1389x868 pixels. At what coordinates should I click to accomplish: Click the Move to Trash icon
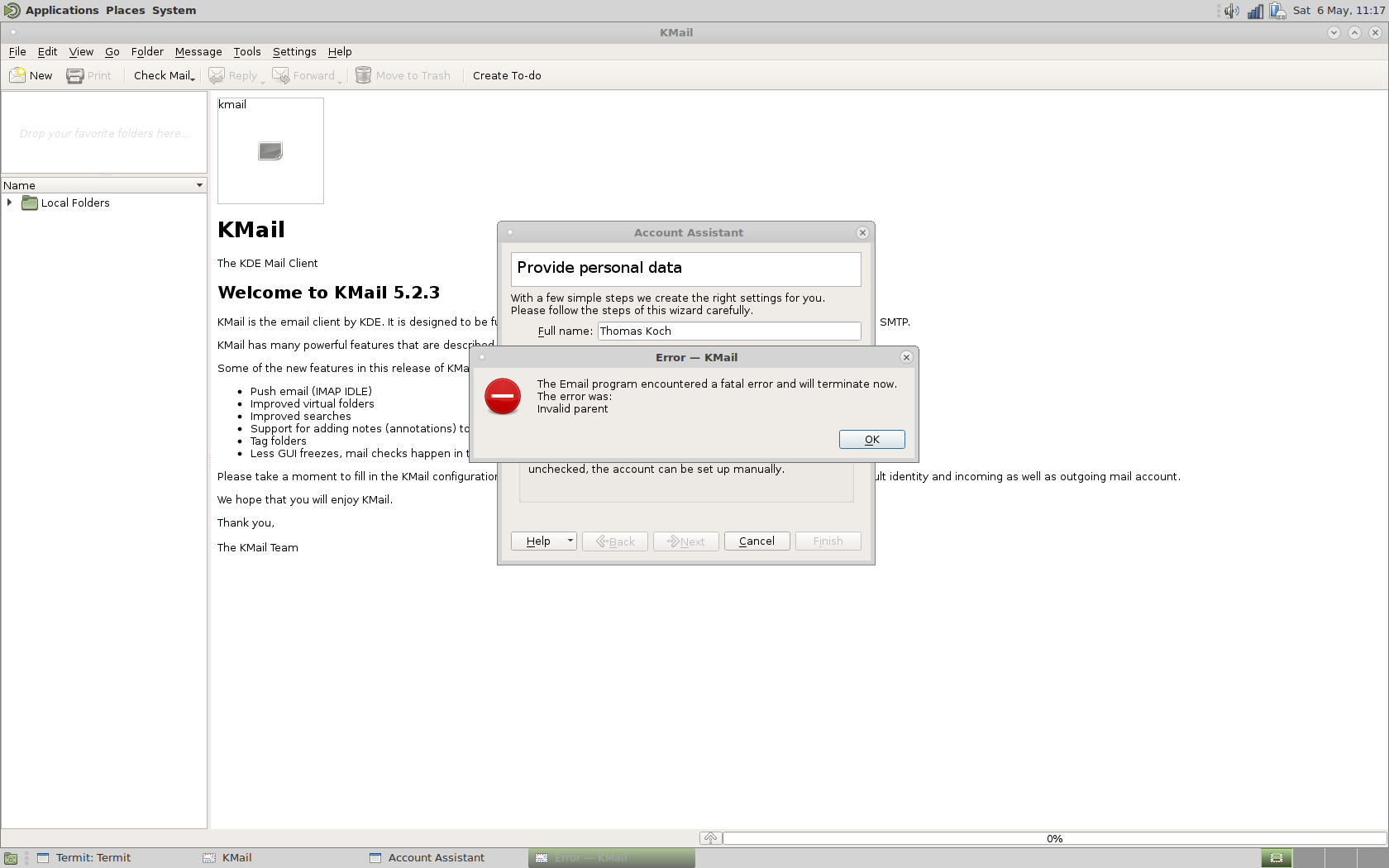point(363,75)
